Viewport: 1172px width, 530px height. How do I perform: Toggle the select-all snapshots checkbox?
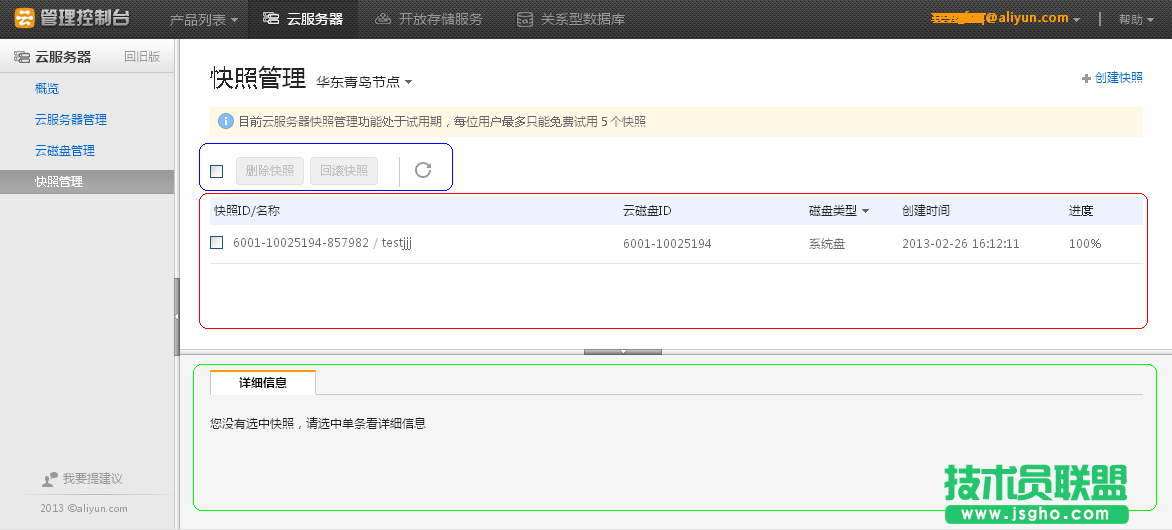(217, 171)
